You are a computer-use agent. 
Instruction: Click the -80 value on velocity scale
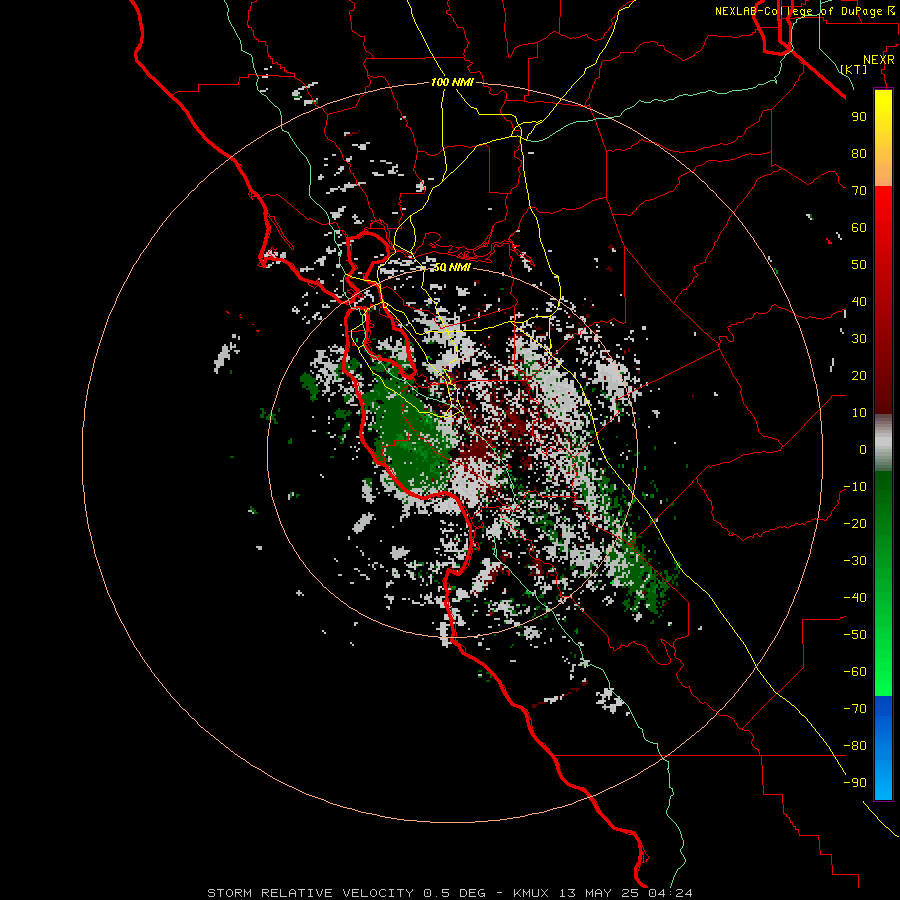[x=855, y=746]
